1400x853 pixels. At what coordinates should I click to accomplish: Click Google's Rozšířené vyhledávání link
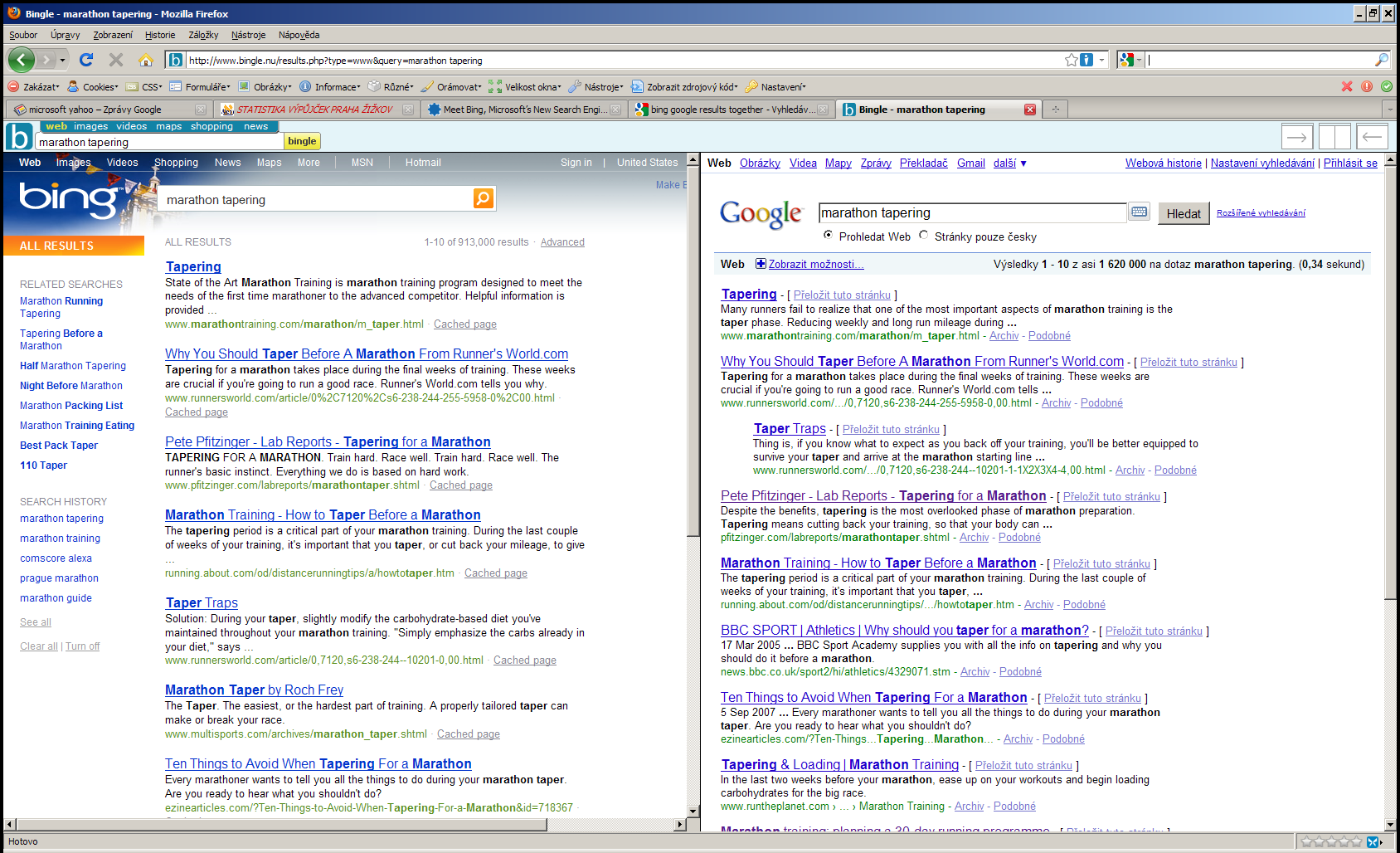click(x=1261, y=213)
